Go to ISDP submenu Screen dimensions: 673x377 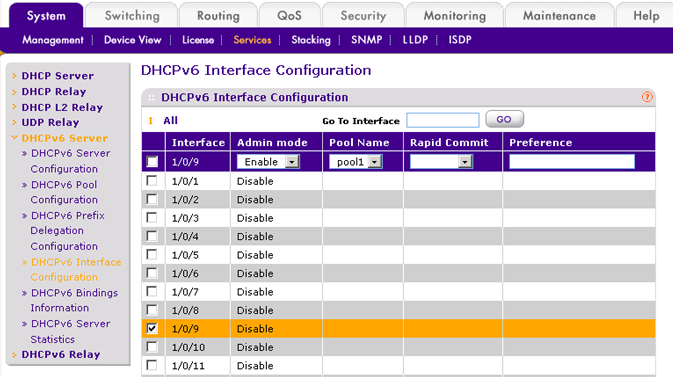[x=460, y=40]
